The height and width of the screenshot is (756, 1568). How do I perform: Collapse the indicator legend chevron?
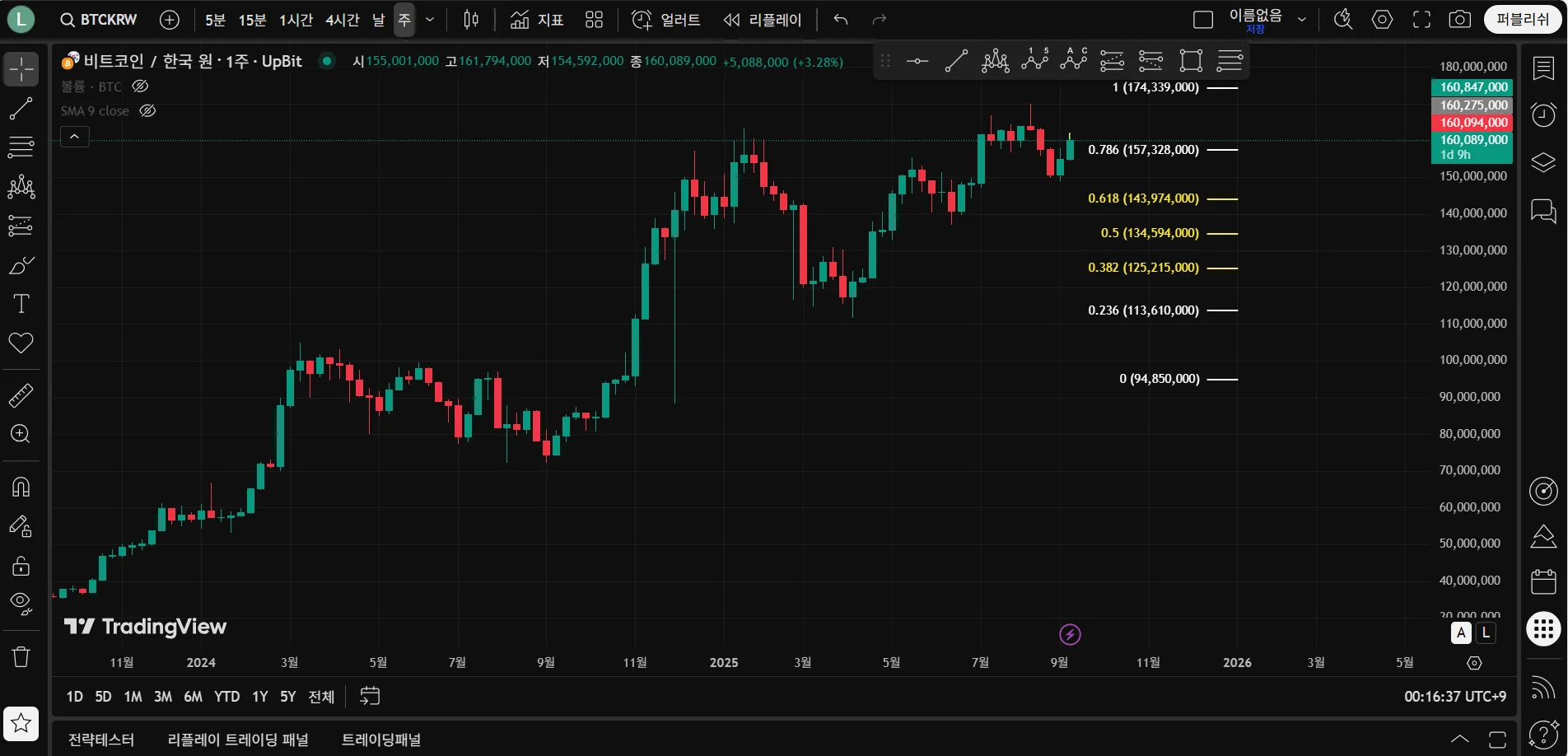pos(74,137)
